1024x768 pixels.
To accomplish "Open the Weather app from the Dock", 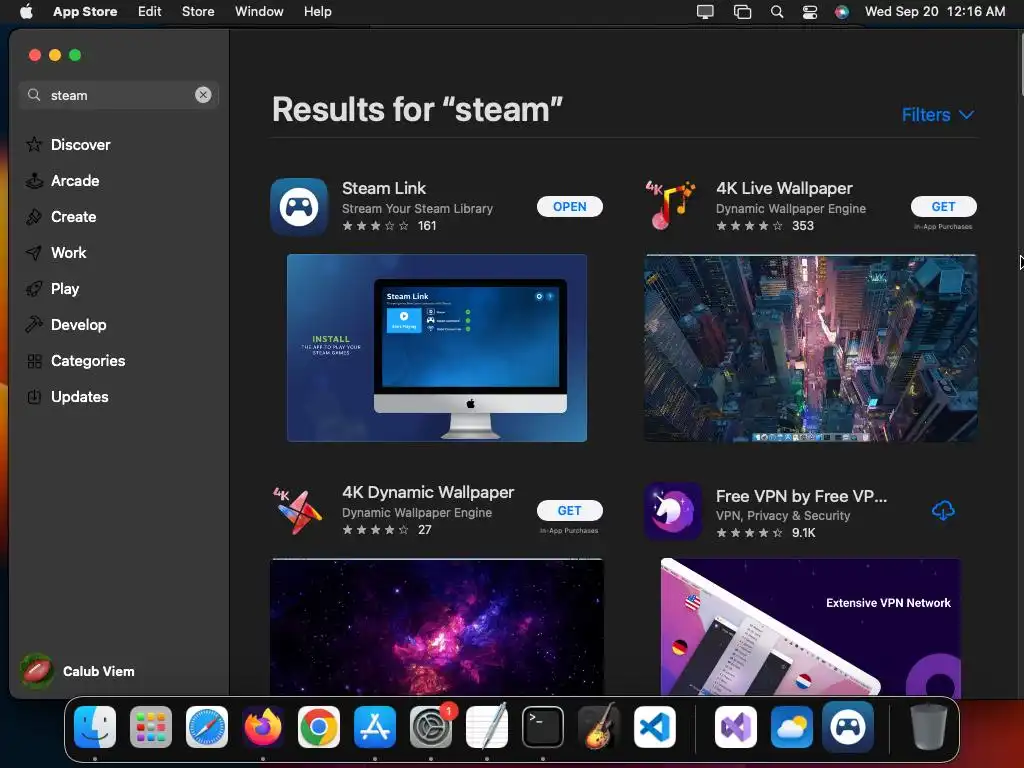I will click(792, 727).
